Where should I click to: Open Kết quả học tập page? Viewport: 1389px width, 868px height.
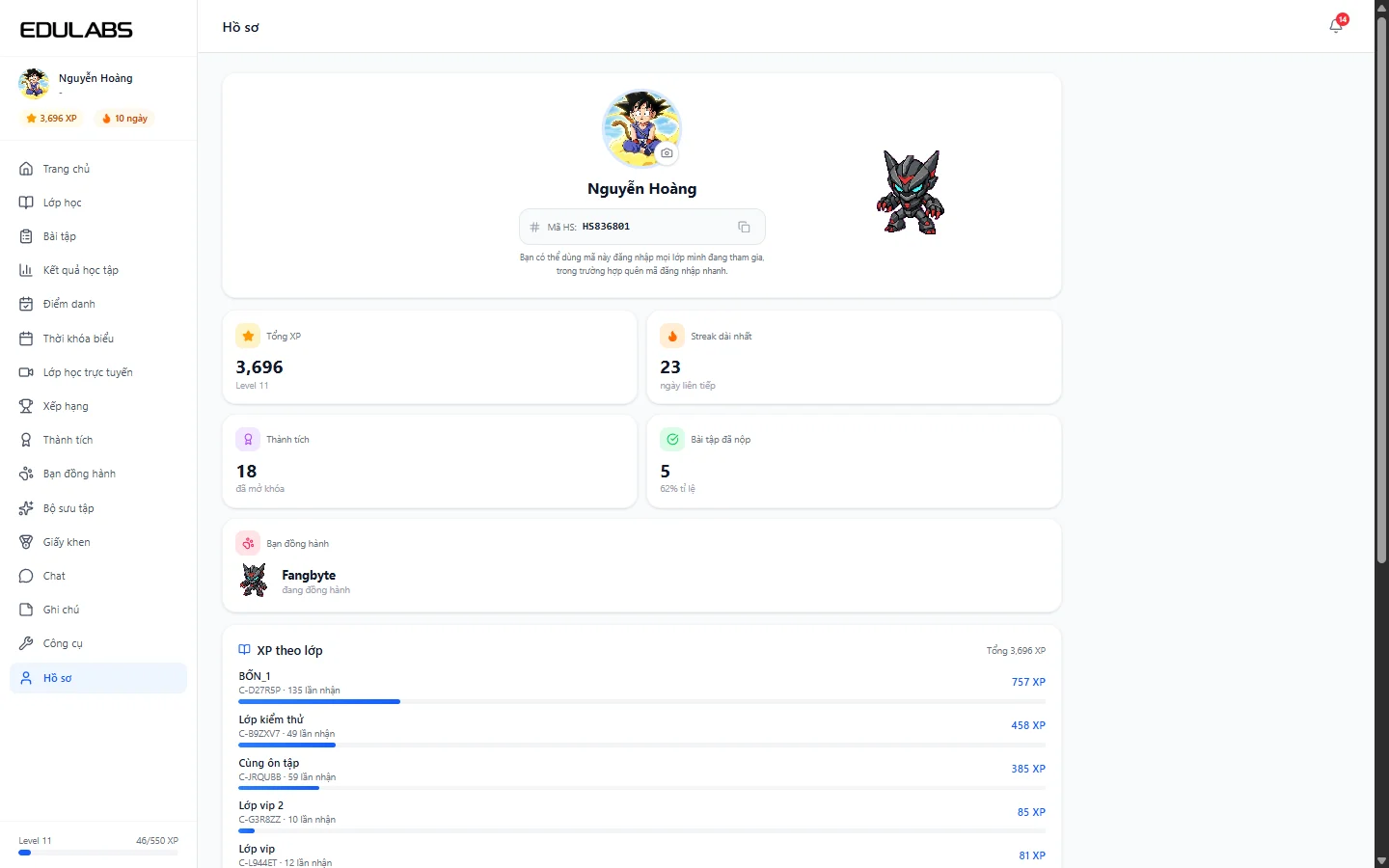[98, 270]
